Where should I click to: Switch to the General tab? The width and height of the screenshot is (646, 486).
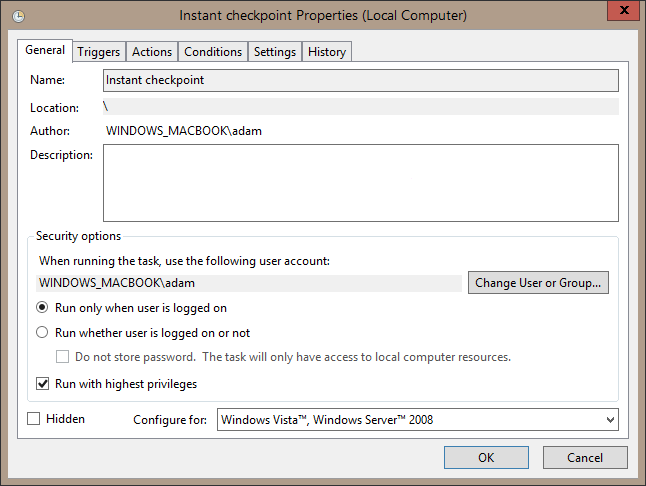tap(45, 50)
